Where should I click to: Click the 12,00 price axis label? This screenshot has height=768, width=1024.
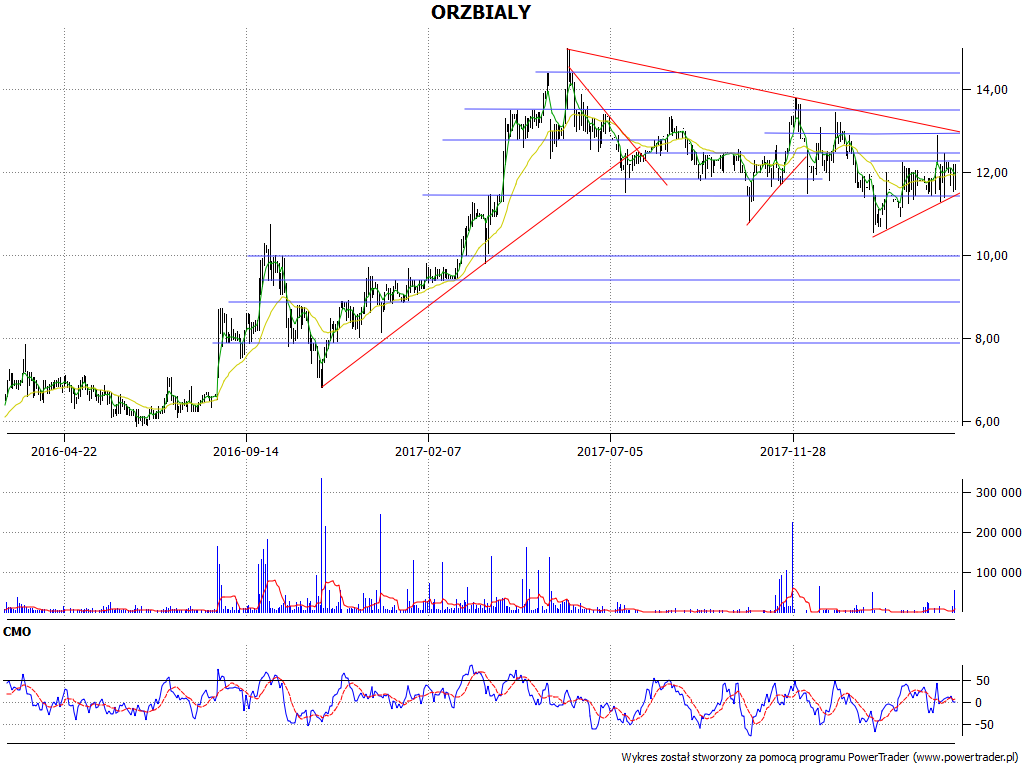(x=991, y=173)
